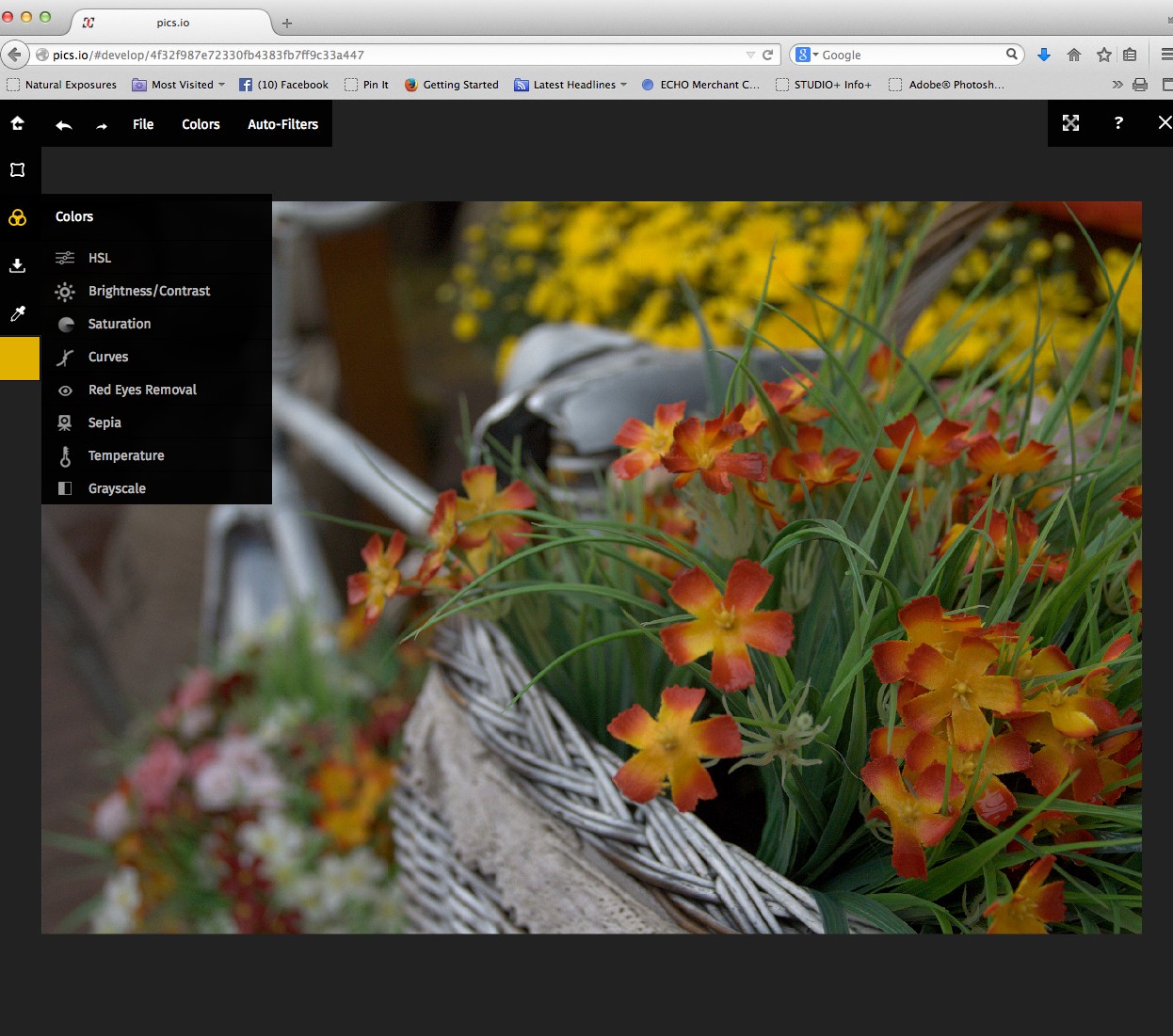Click the share/upload icon in top-left corner

pyautogui.click(x=17, y=123)
